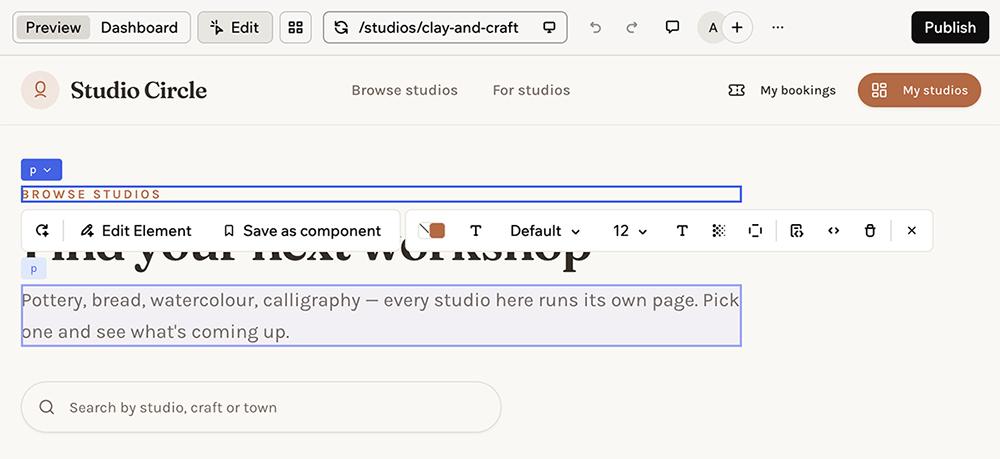The height and width of the screenshot is (459, 1000).
Task: Click the ticket icon next to My bookings
Action: pos(737,91)
